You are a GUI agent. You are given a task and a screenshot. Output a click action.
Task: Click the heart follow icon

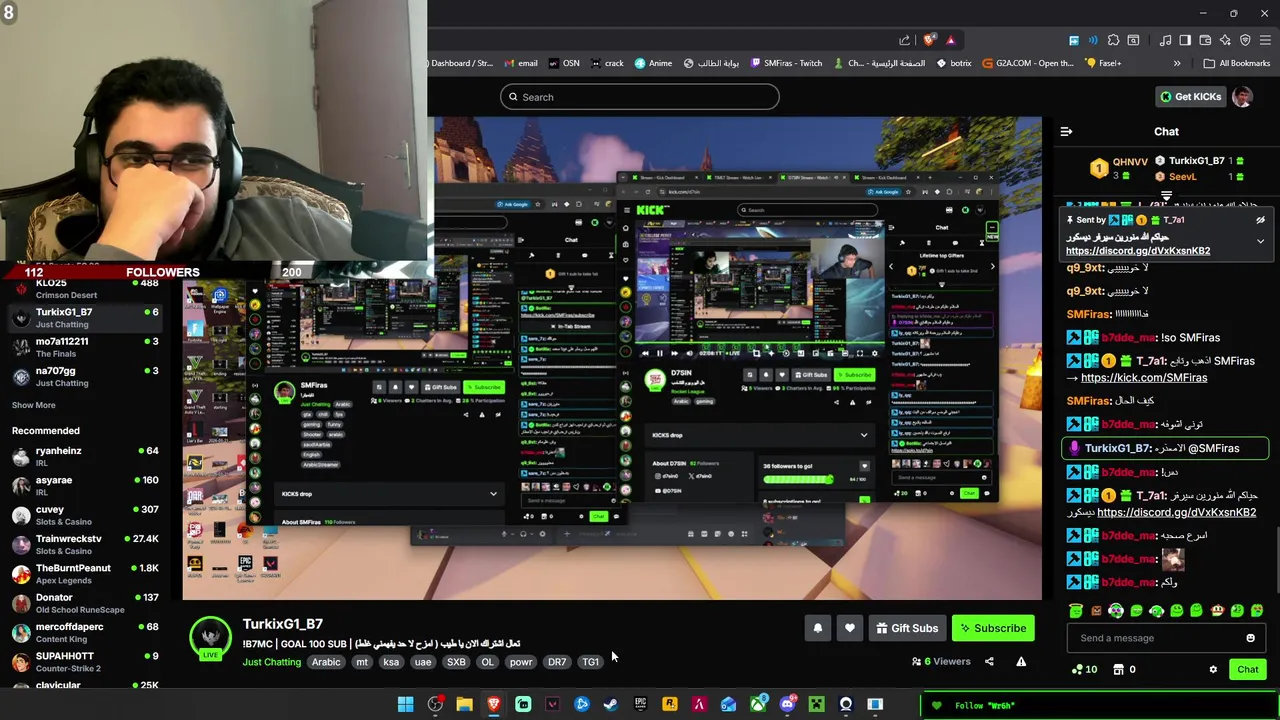coord(849,628)
